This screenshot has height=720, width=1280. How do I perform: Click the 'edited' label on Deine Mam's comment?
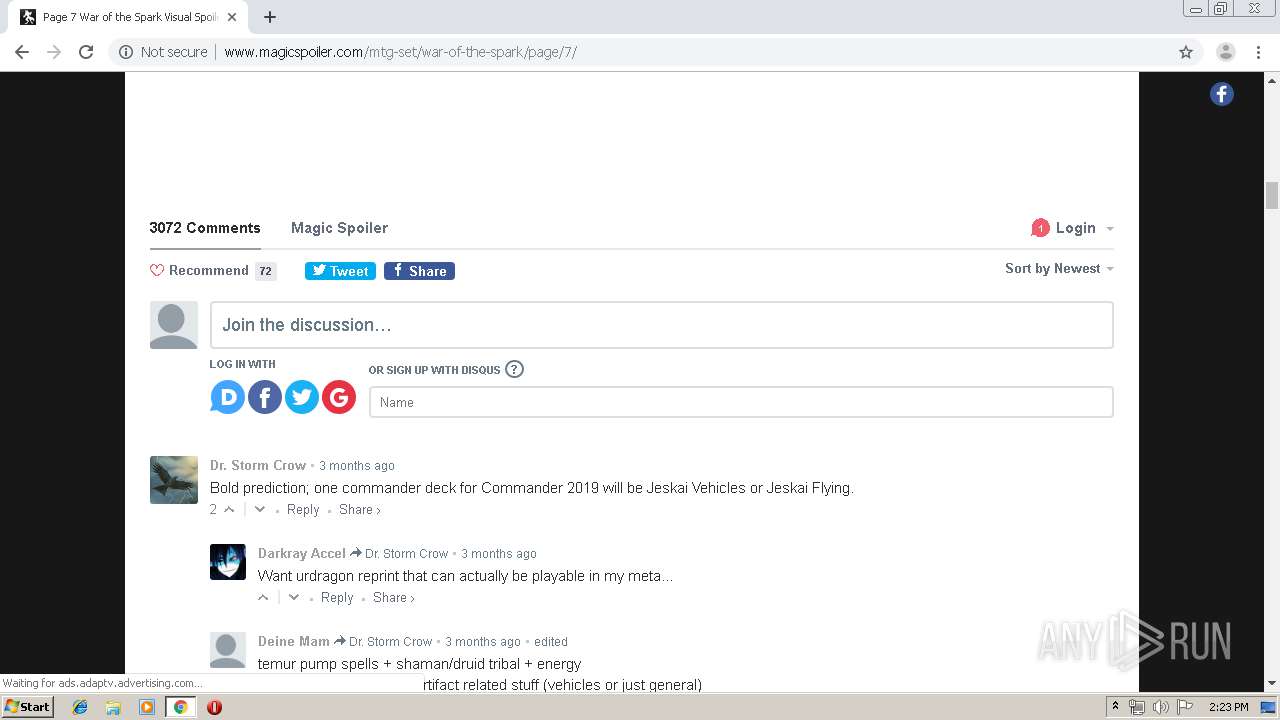click(551, 641)
